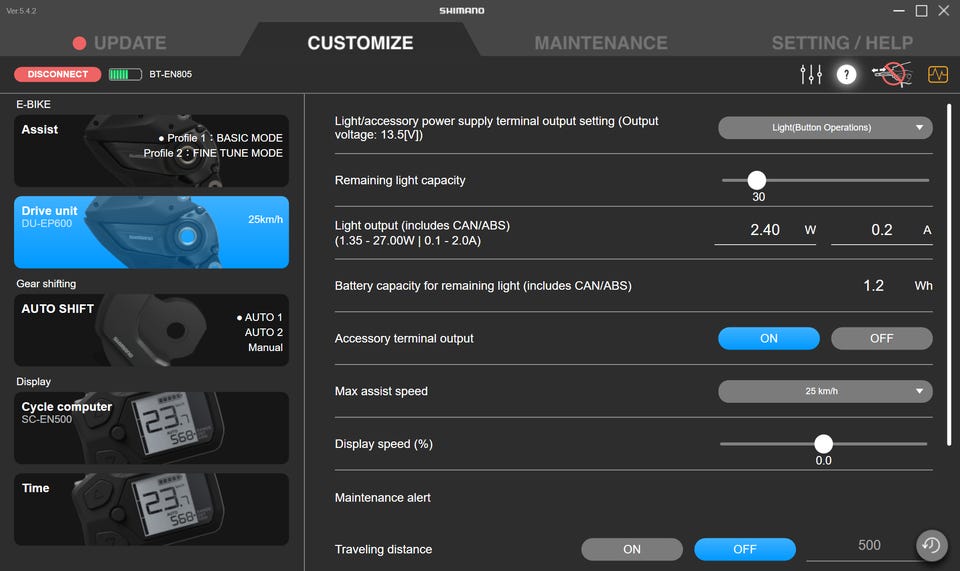Click the green battery level indicator
960x571 pixels.
point(125,74)
